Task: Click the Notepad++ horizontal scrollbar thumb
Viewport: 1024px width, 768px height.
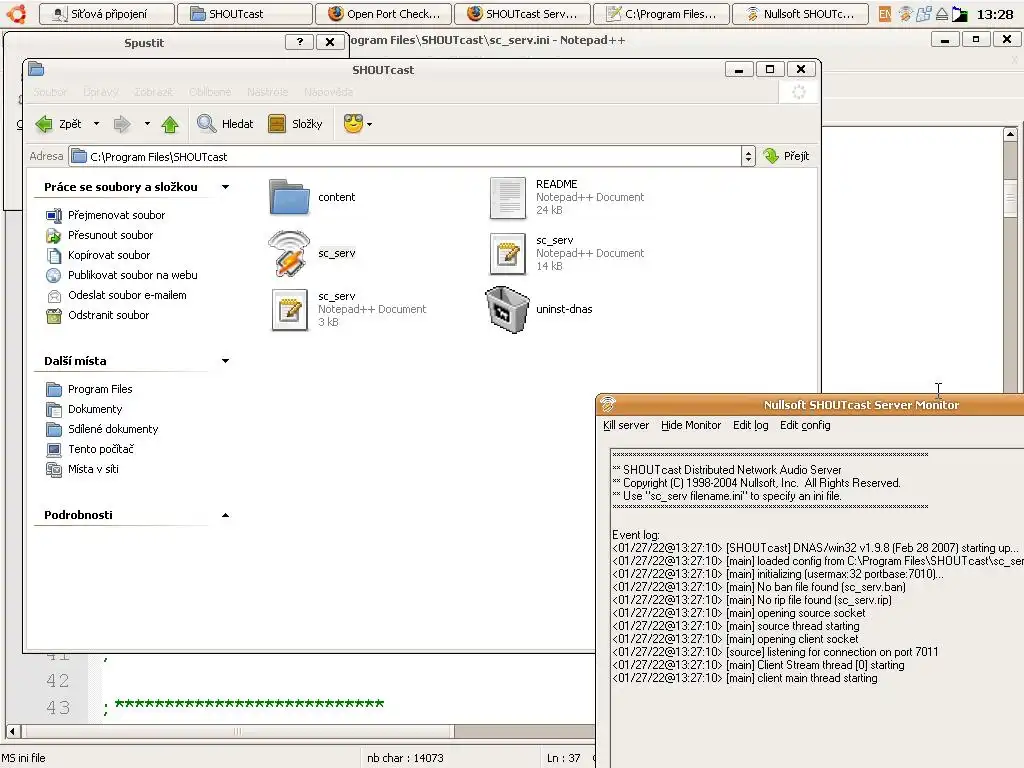Action: (x=238, y=731)
